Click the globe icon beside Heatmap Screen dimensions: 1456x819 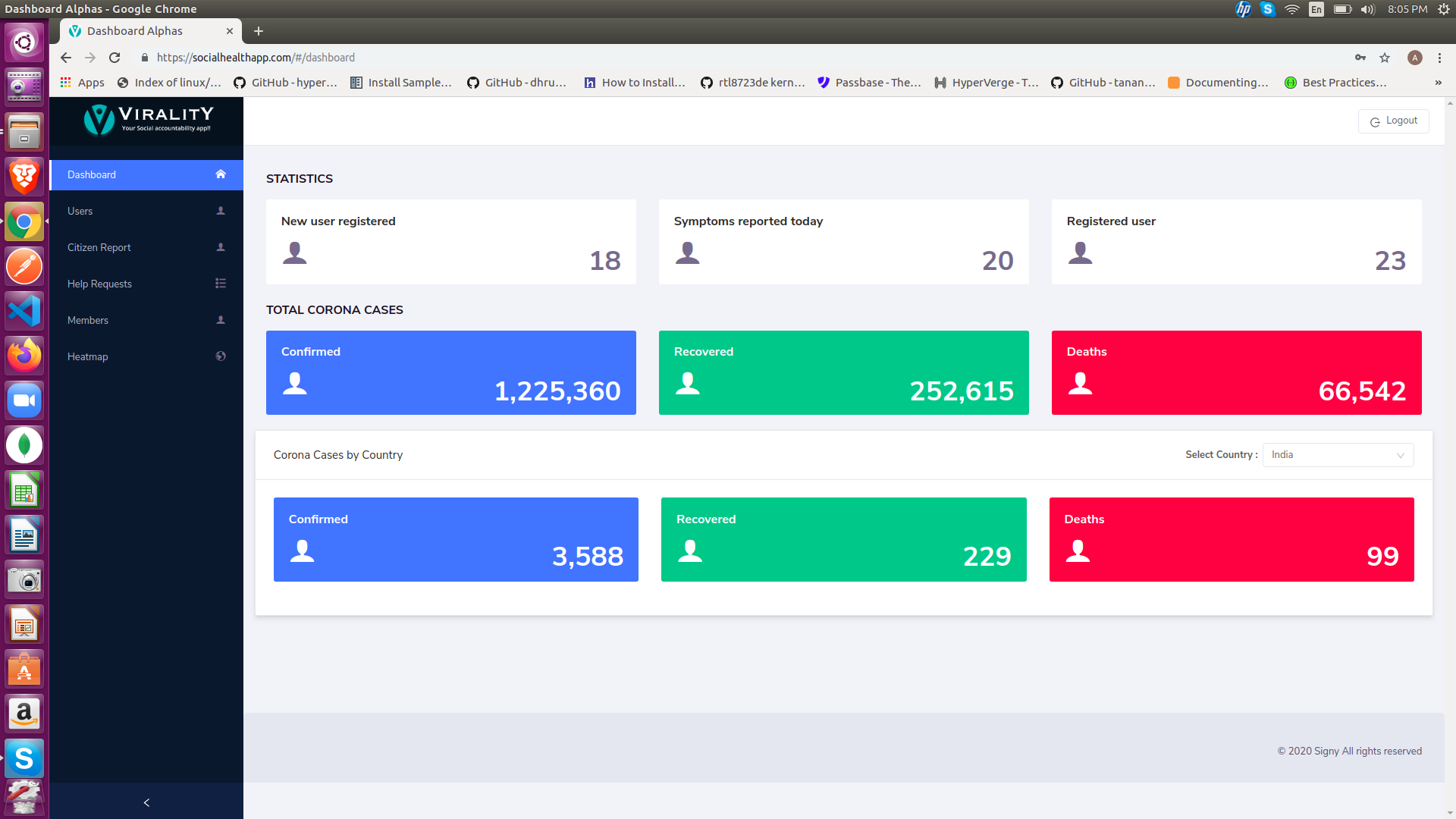click(x=221, y=356)
